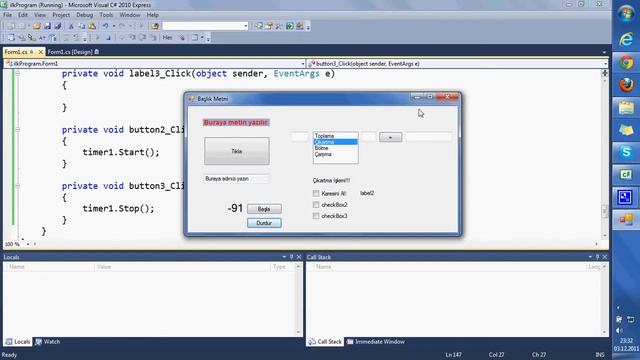640x360 pixels.
Task: Click the Start Page toolbar icon
Action: click(x=289, y=26)
